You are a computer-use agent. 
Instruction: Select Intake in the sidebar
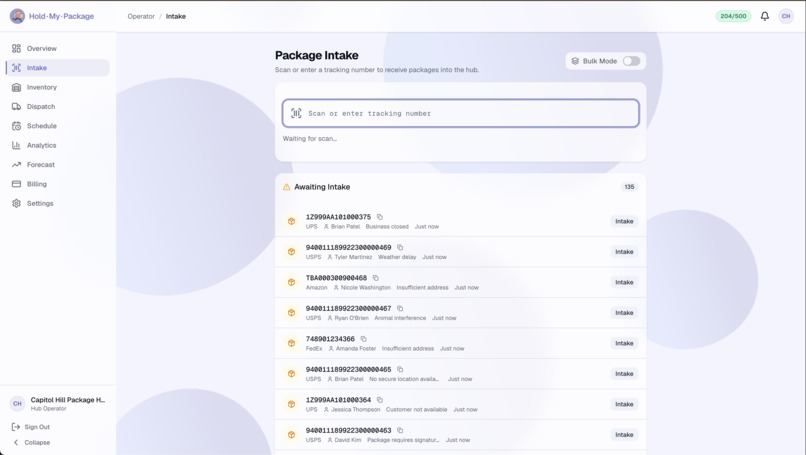[58, 68]
